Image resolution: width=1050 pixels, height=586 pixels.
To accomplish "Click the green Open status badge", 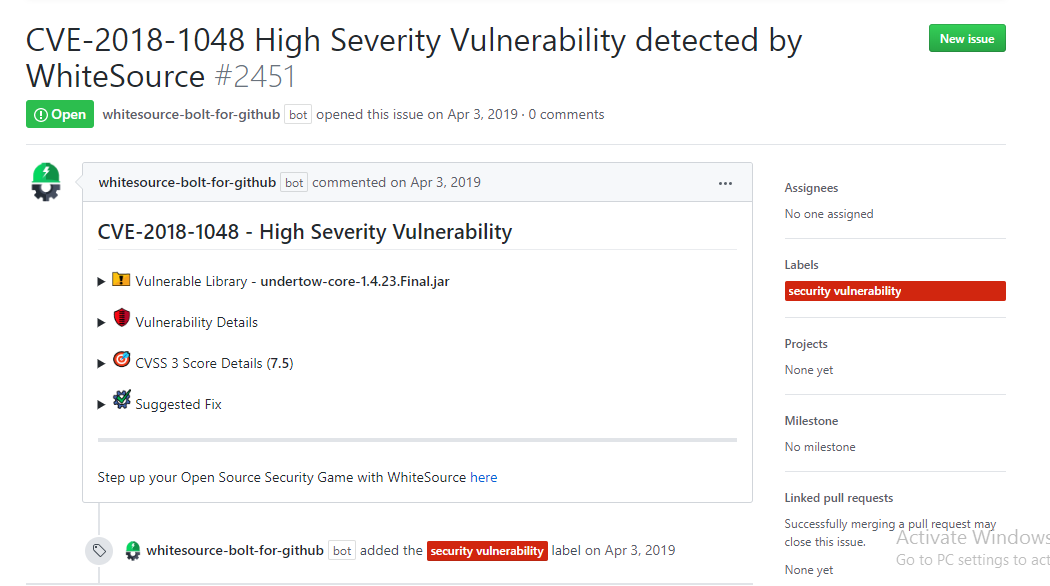I will [x=60, y=115].
